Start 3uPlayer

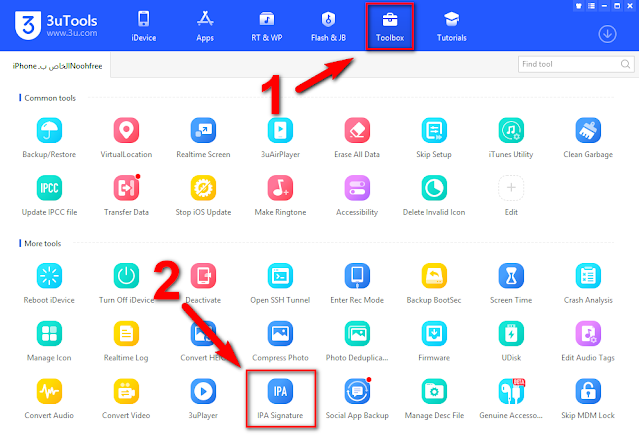tap(203, 391)
